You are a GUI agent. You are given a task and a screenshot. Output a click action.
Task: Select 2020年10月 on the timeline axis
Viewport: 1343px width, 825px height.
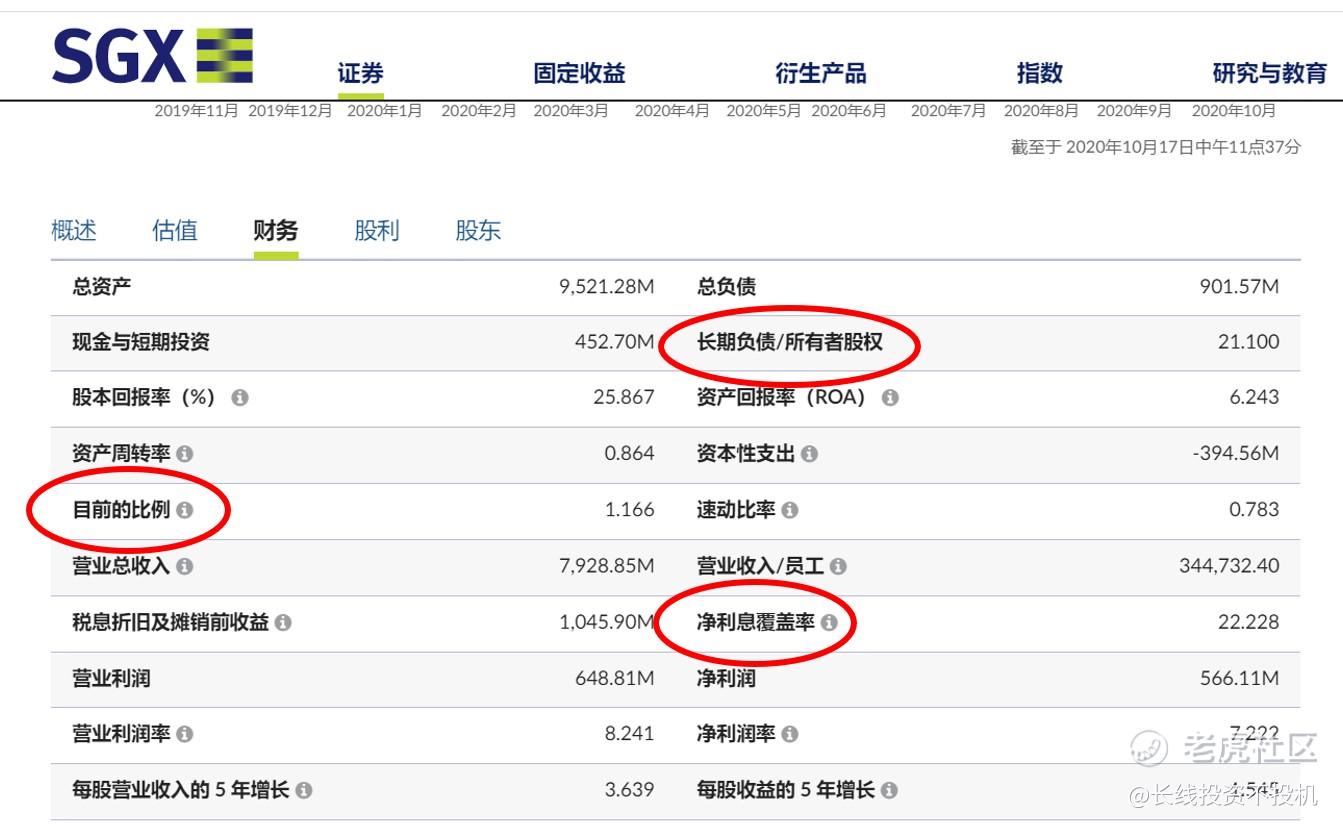[1233, 111]
